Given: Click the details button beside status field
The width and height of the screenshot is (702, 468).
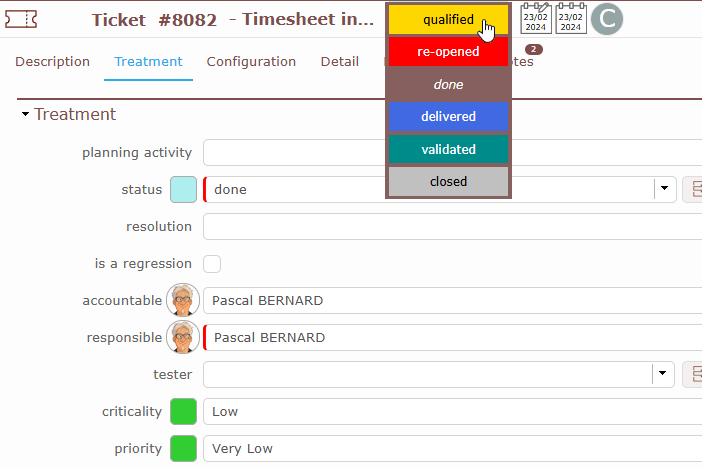Looking at the screenshot, I should [x=692, y=189].
